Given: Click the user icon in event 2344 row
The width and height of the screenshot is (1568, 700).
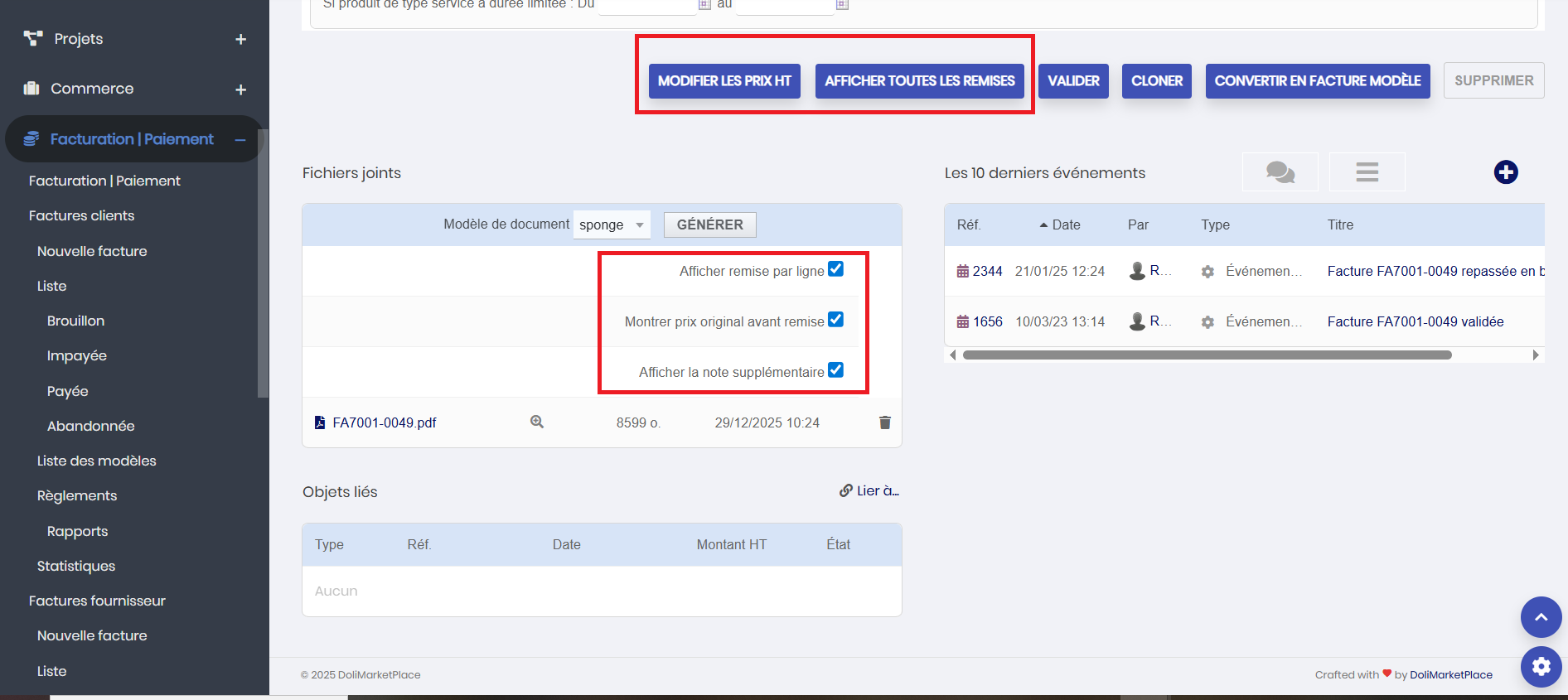Looking at the screenshot, I should [x=1137, y=271].
